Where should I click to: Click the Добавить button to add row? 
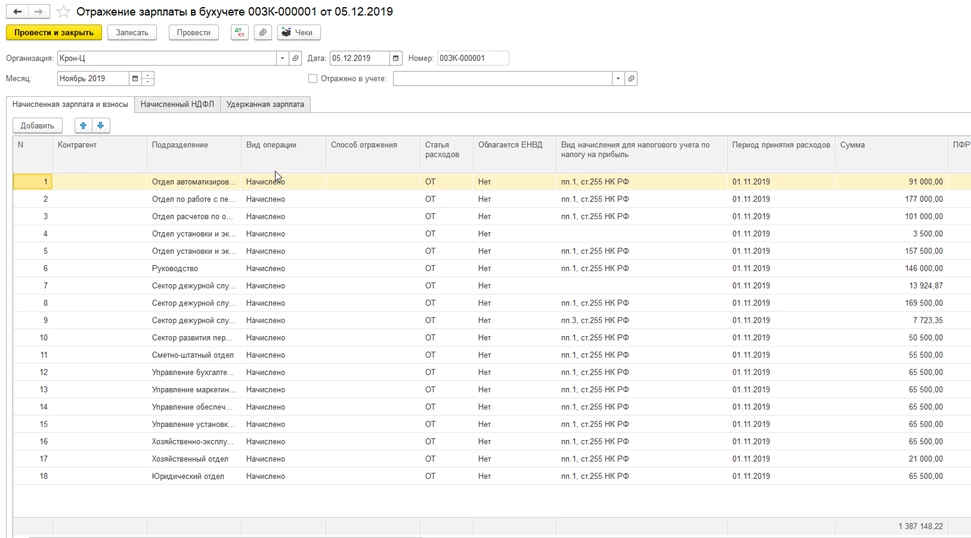click(x=37, y=126)
